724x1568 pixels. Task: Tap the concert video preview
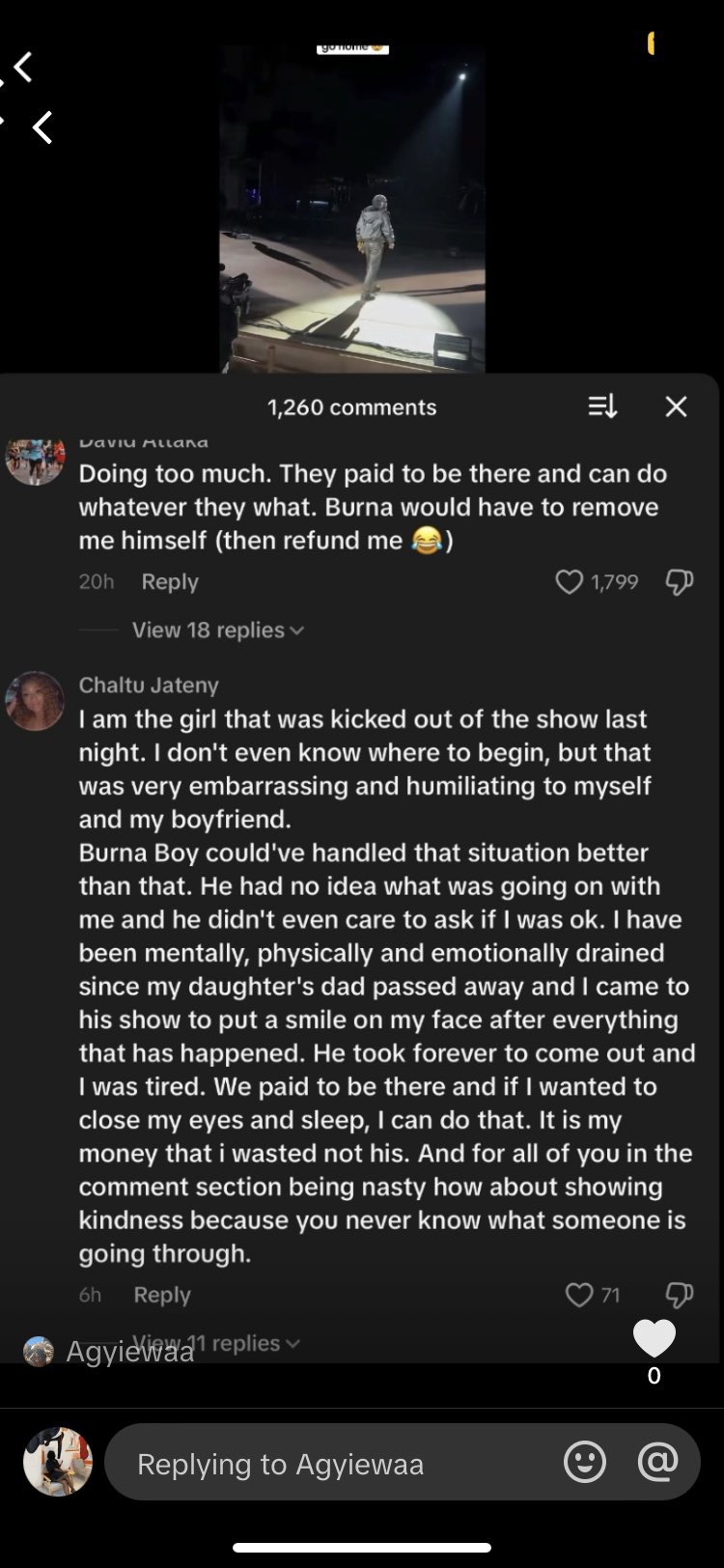point(352,208)
